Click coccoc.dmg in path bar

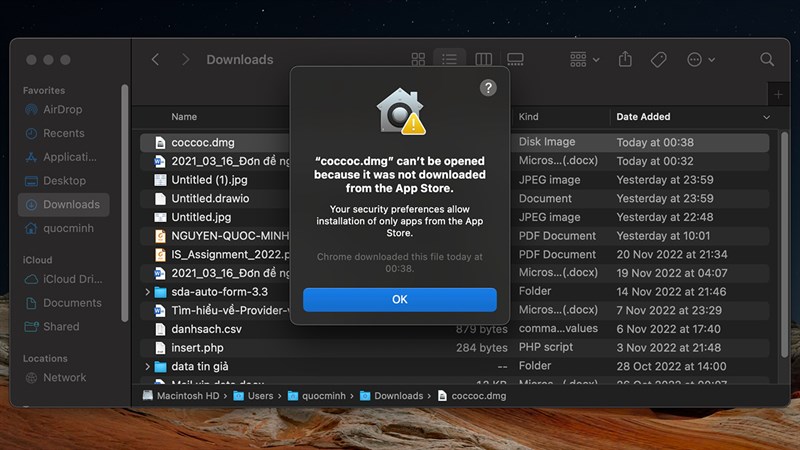coord(472,396)
